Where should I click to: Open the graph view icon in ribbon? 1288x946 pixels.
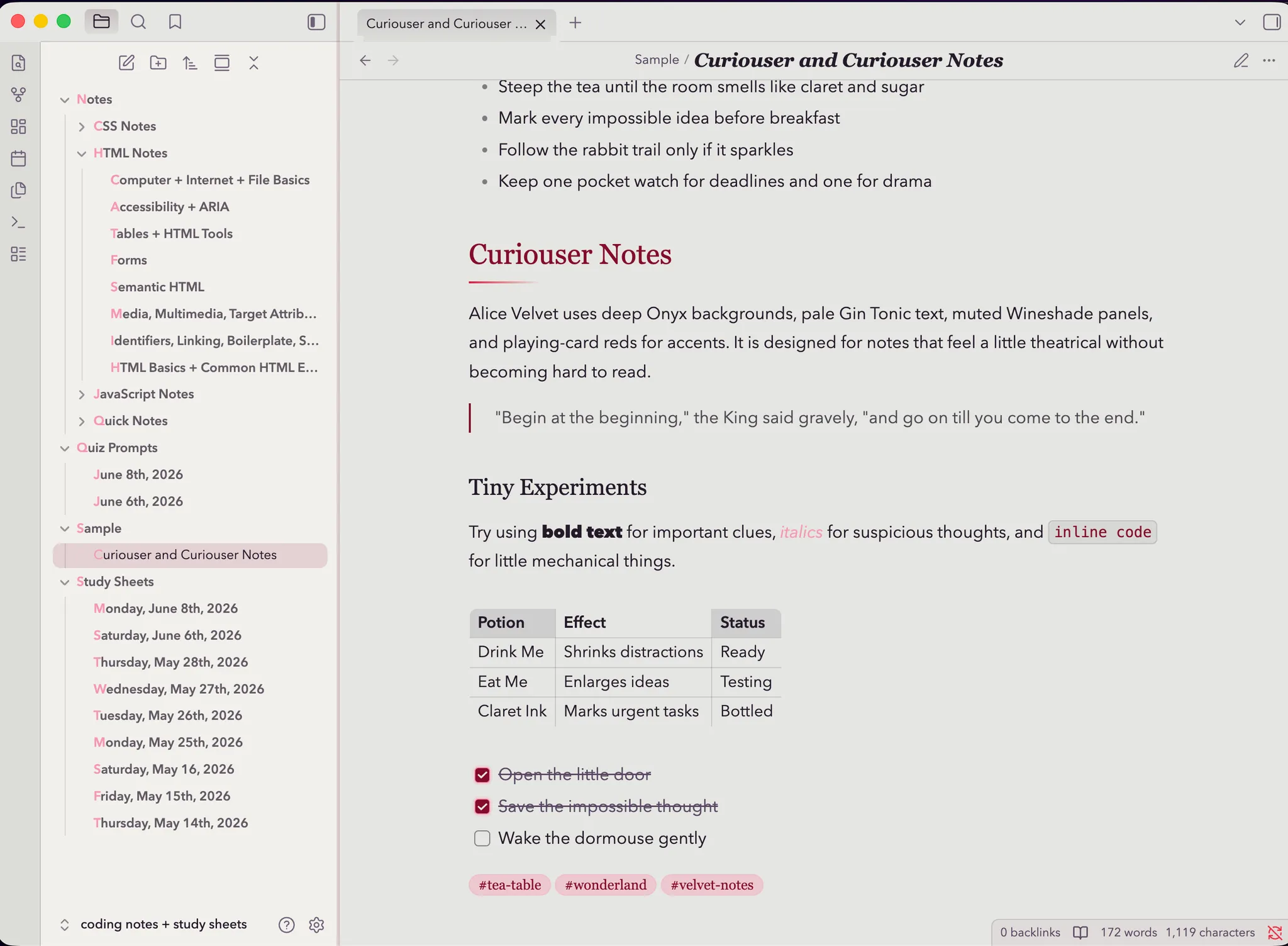click(19, 94)
